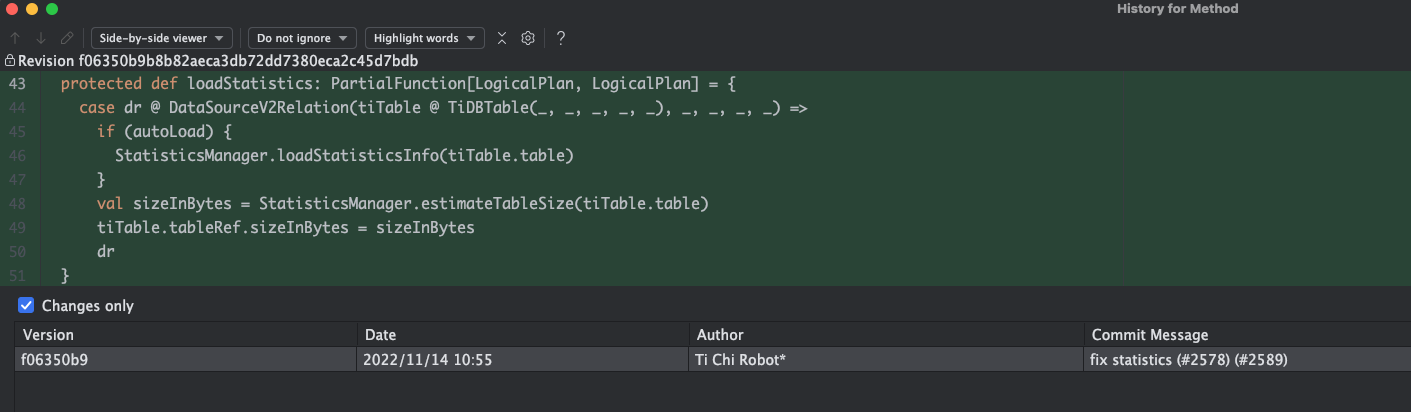Open the Side-by-side viewer dropdown

coord(161,38)
